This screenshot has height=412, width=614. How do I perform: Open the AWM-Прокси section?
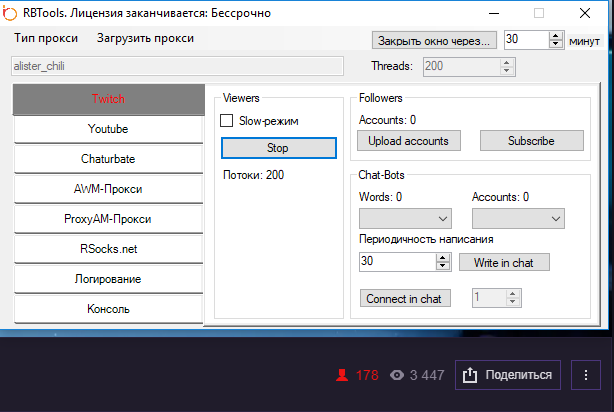coord(108,189)
